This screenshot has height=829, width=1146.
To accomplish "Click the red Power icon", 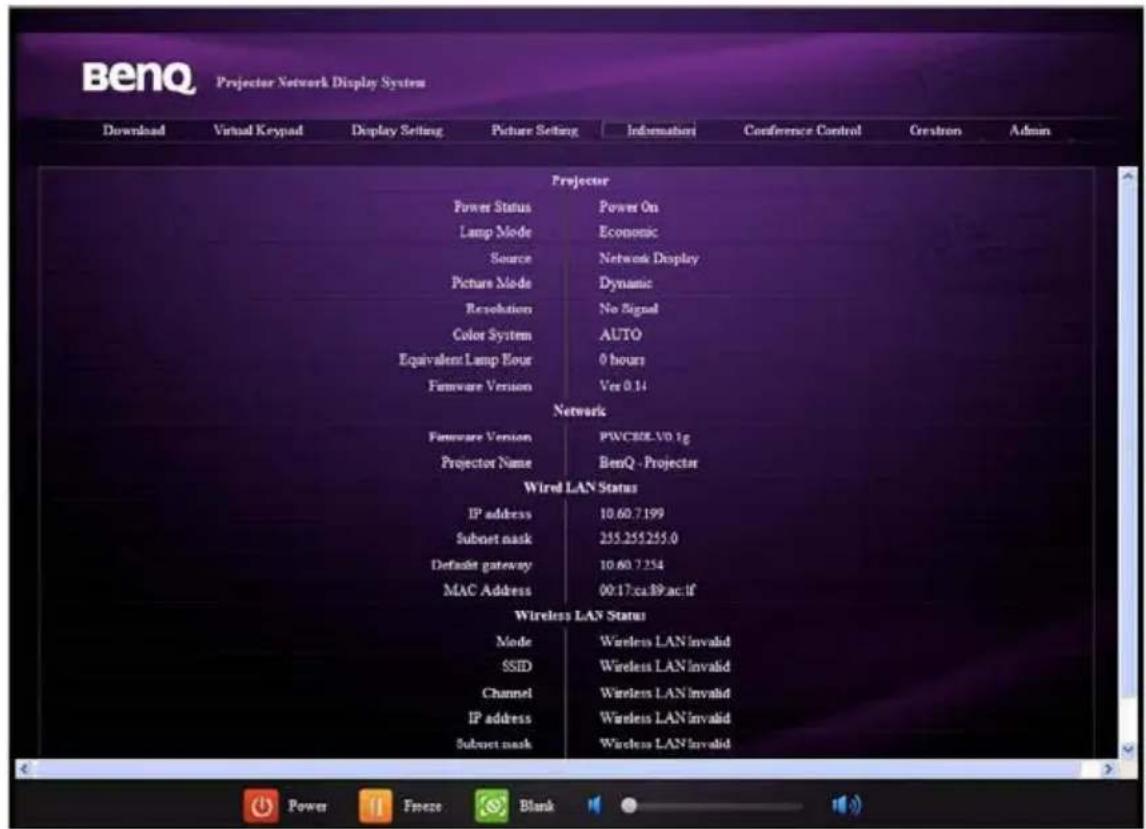I will [261, 806].
